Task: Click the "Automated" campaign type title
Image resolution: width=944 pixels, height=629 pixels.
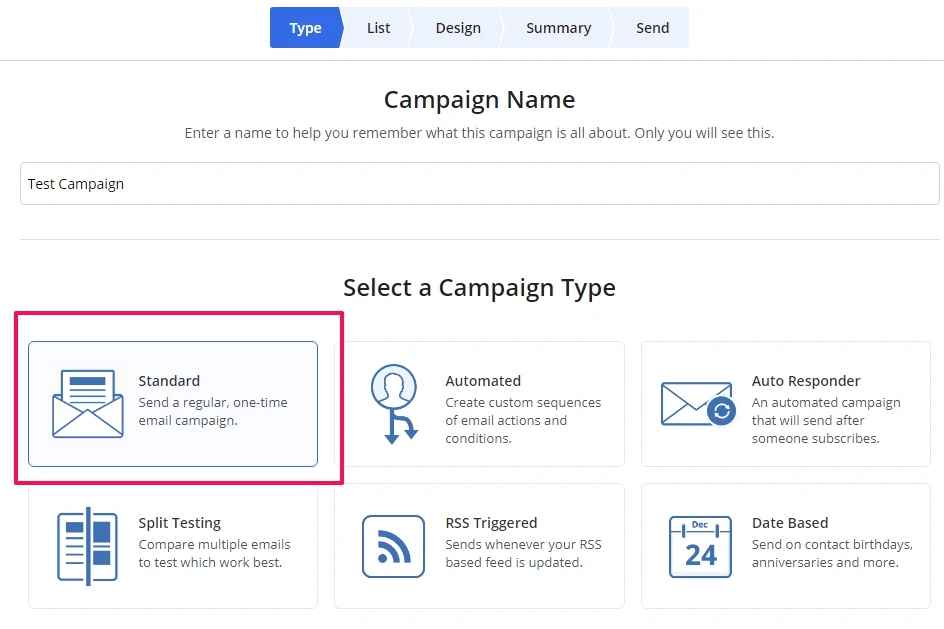Action: coord(483,381)
